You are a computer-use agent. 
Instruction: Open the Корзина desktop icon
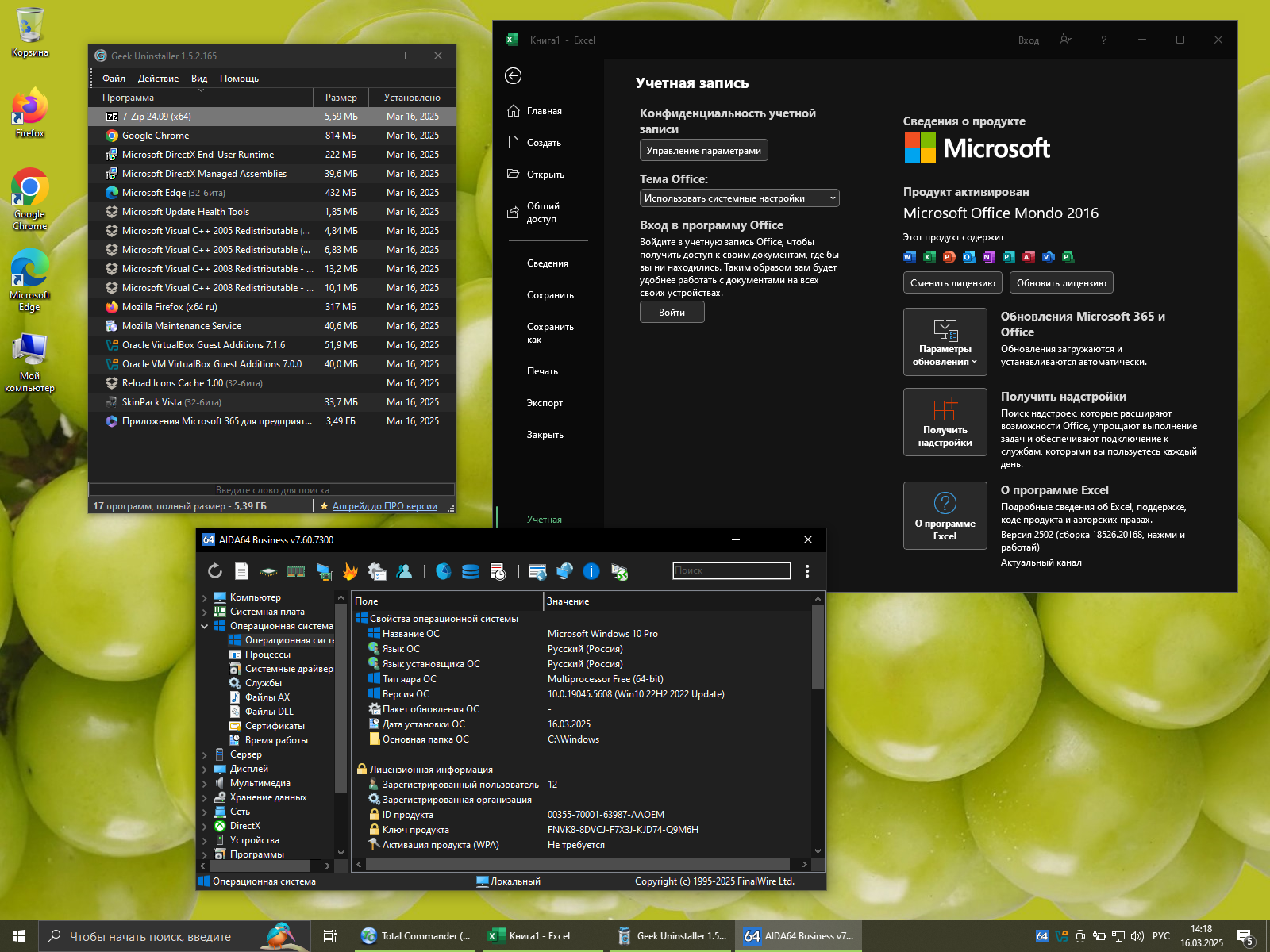click(x=30, y=32)
